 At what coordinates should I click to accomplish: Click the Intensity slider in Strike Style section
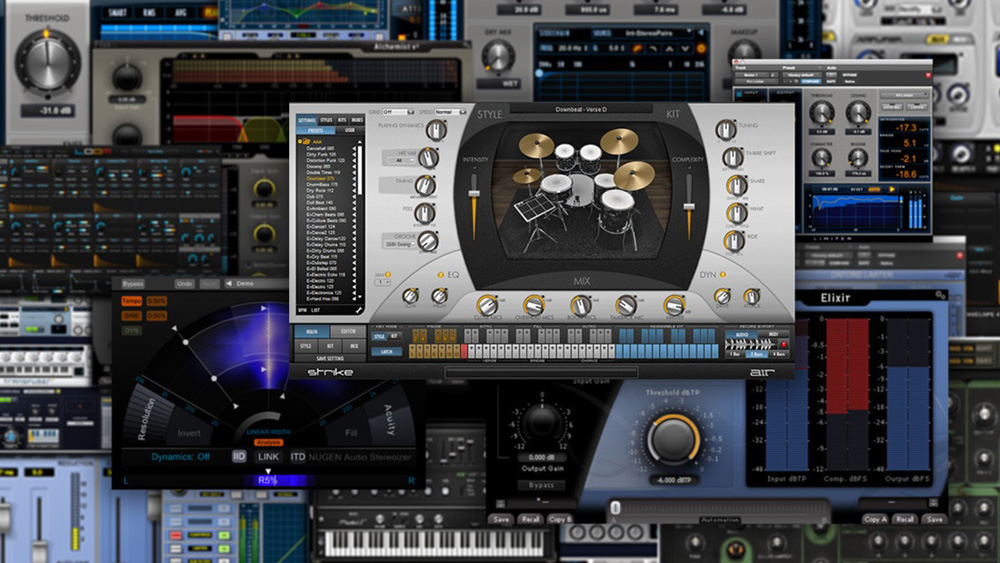[x=474, y=194]
